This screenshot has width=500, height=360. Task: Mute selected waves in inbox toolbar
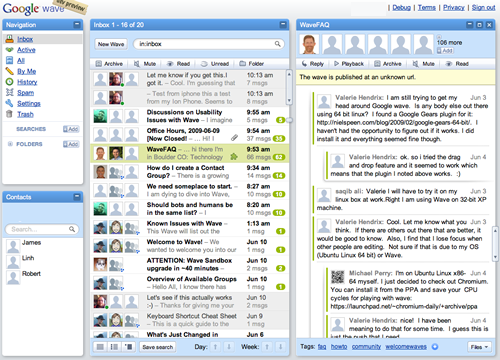click(145, 64)
